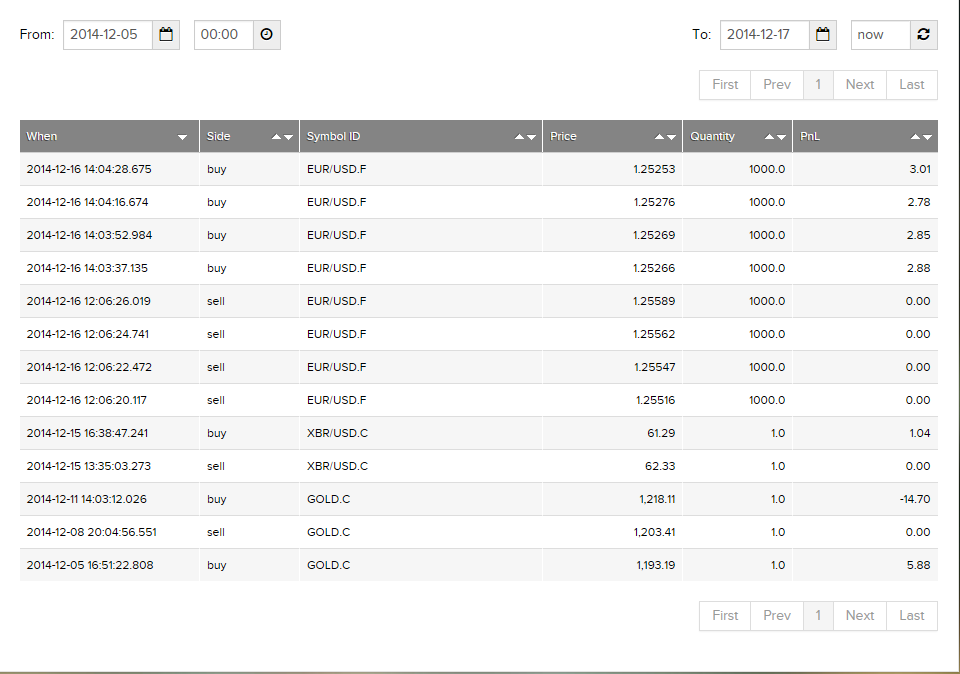
Task: Click the To time field showing now
Action: click(880, 35)
